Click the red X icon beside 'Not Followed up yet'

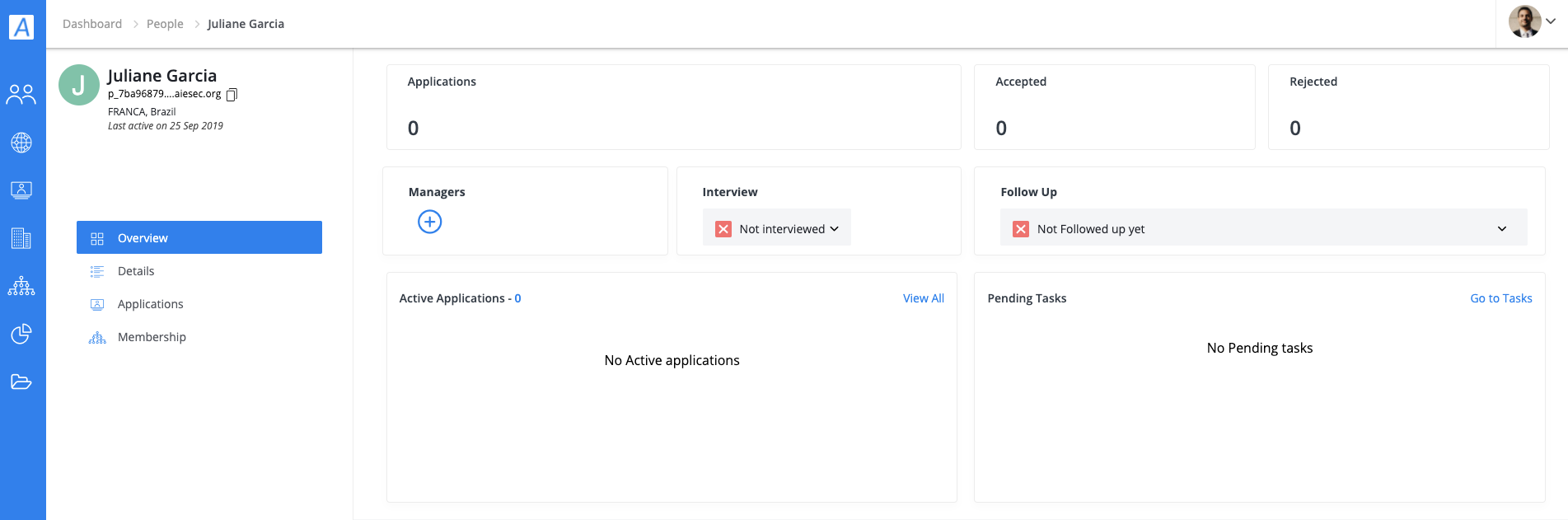(1021, 229)
